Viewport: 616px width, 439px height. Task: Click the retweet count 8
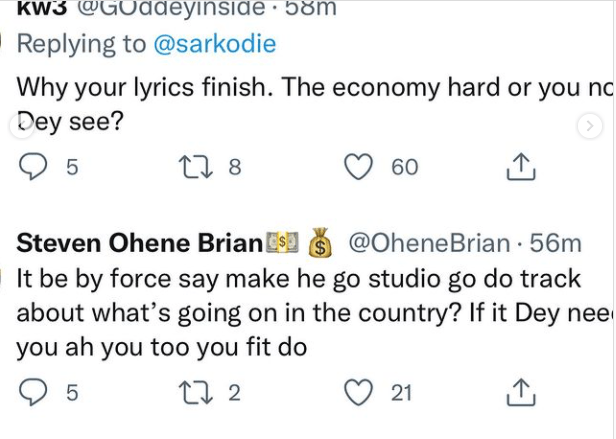[235, 168]
